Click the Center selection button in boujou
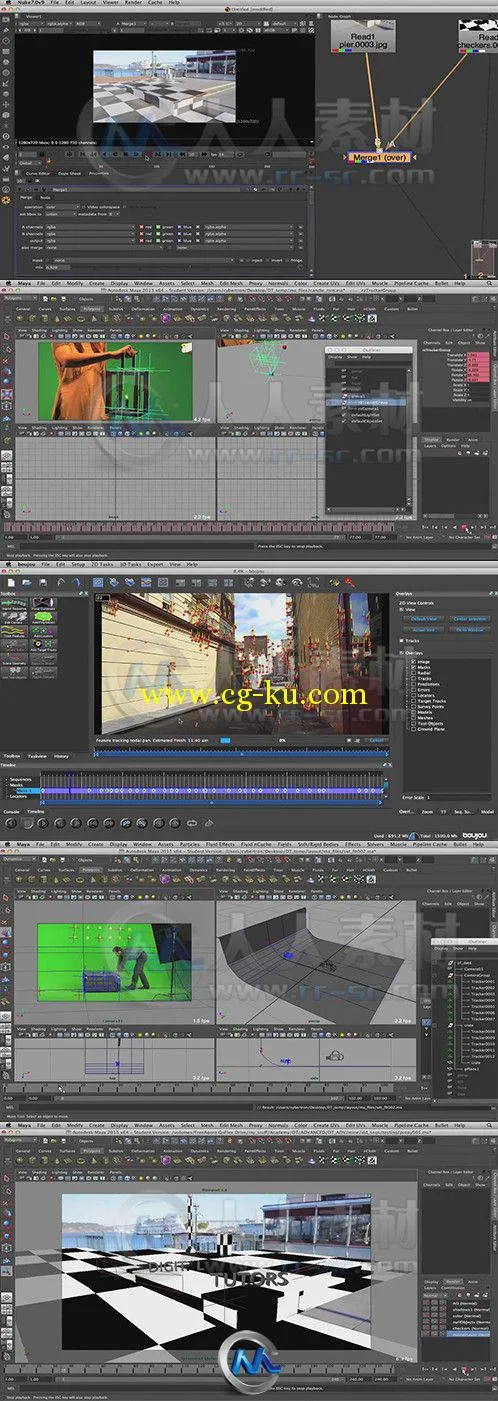Screen dimensions: 498x1401 [x=470, y=619]
